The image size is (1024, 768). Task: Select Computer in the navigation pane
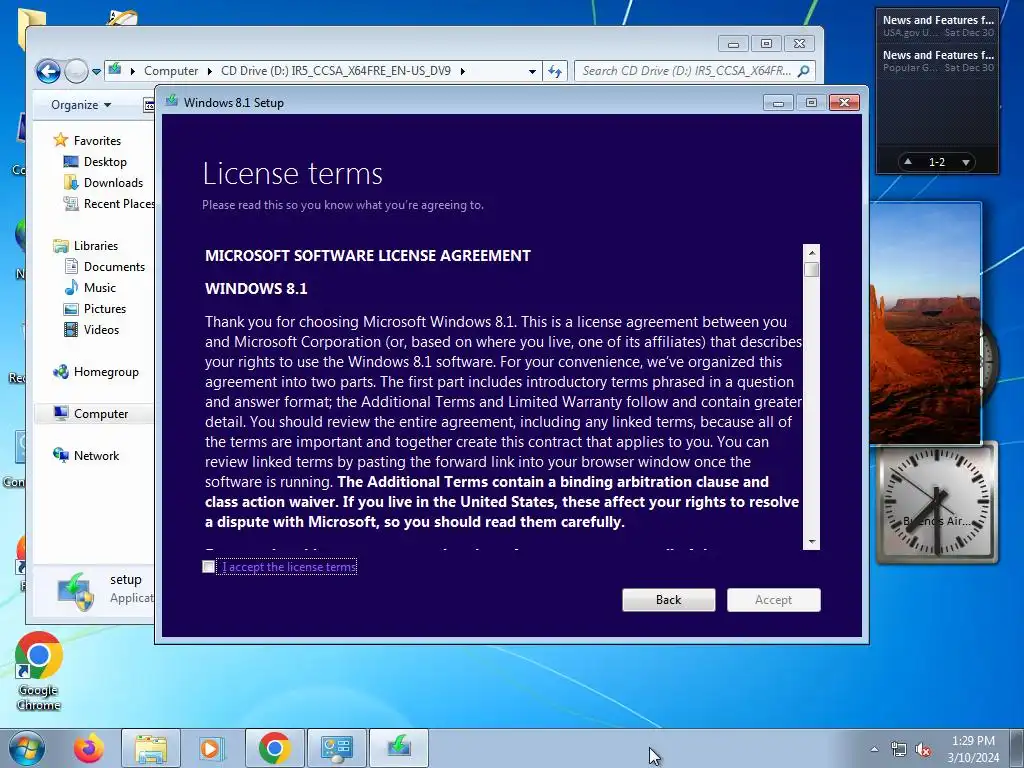pos(101,413)
